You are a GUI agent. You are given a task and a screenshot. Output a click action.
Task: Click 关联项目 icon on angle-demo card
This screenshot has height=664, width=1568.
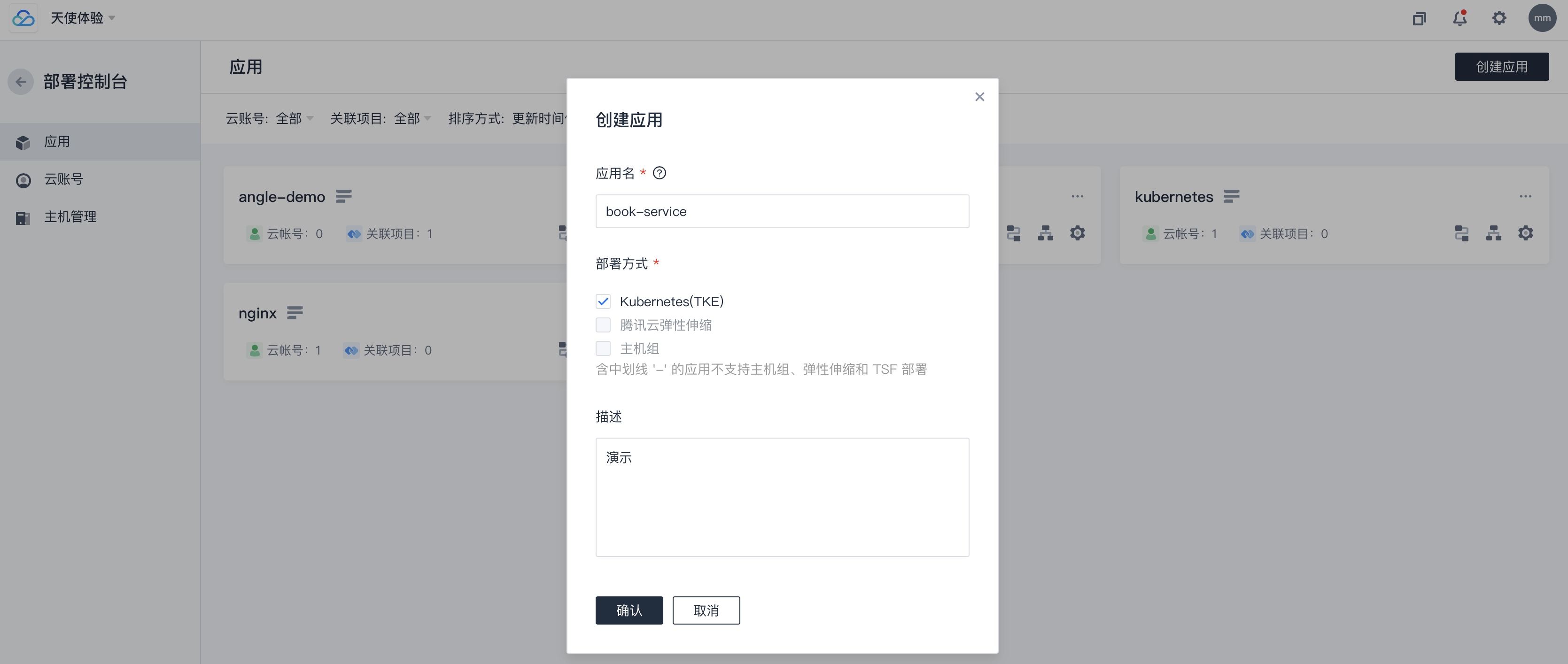(354, 234)
